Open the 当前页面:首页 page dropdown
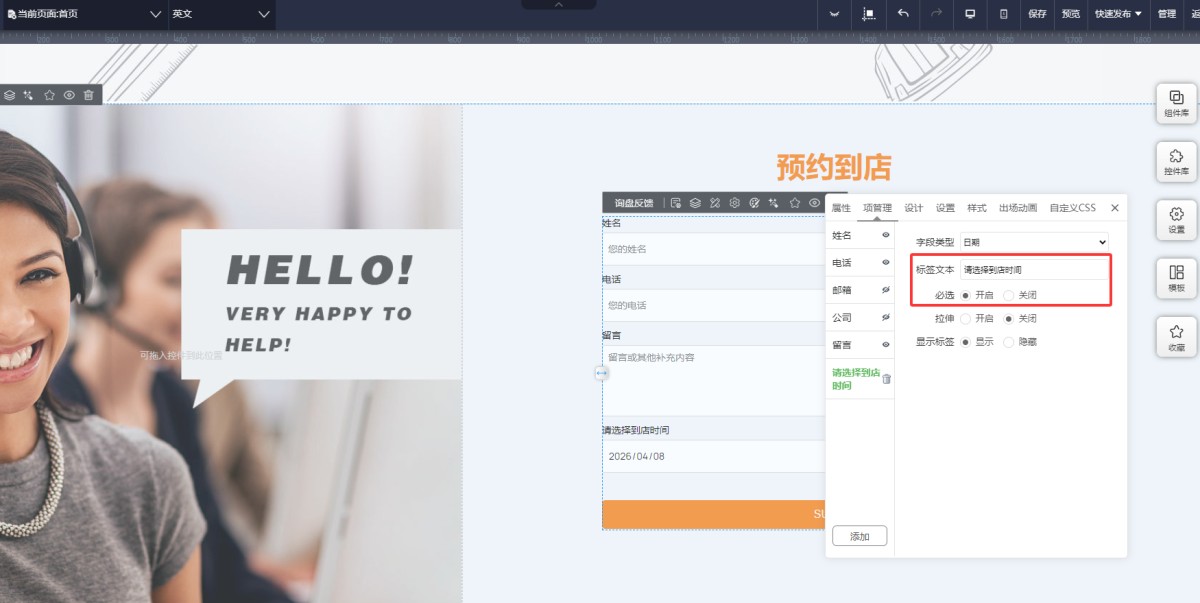Image resolution: width=1200 pixels, height=603 pixels. [83, 14]
